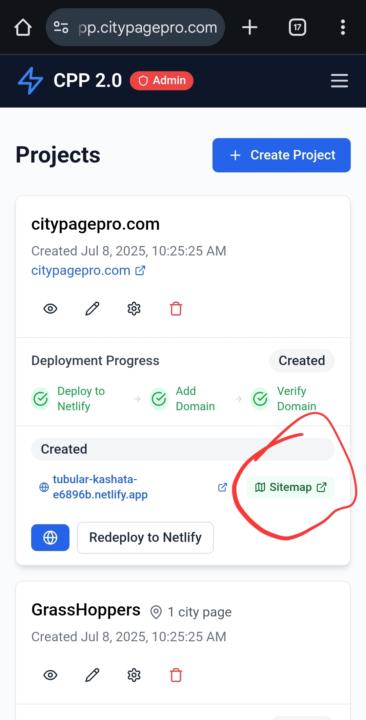Open the tab switcher showing 17 tabs
Screen dimensions: 366x720
297,28
